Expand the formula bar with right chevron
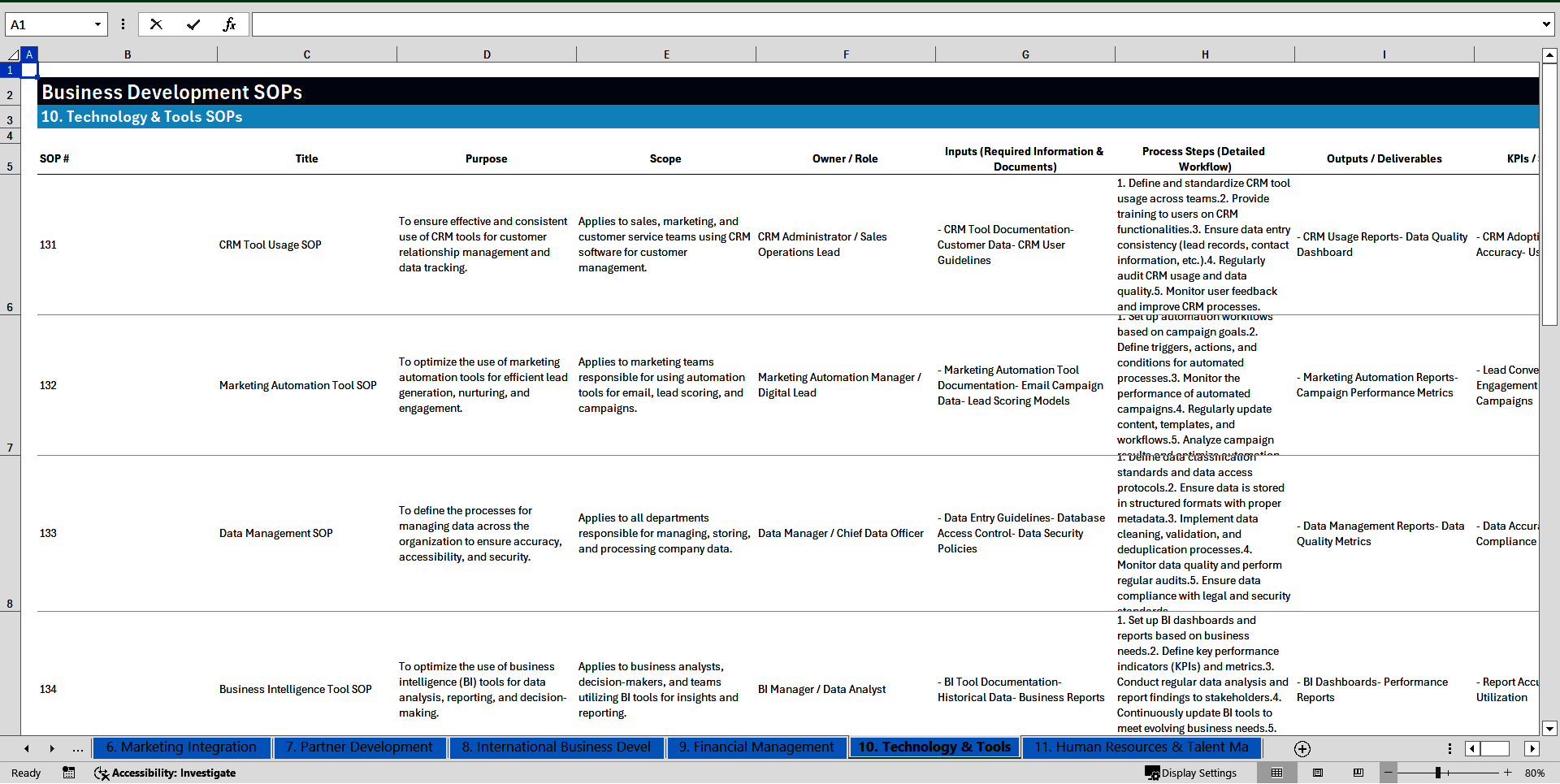 click(x=1546, y=24)
